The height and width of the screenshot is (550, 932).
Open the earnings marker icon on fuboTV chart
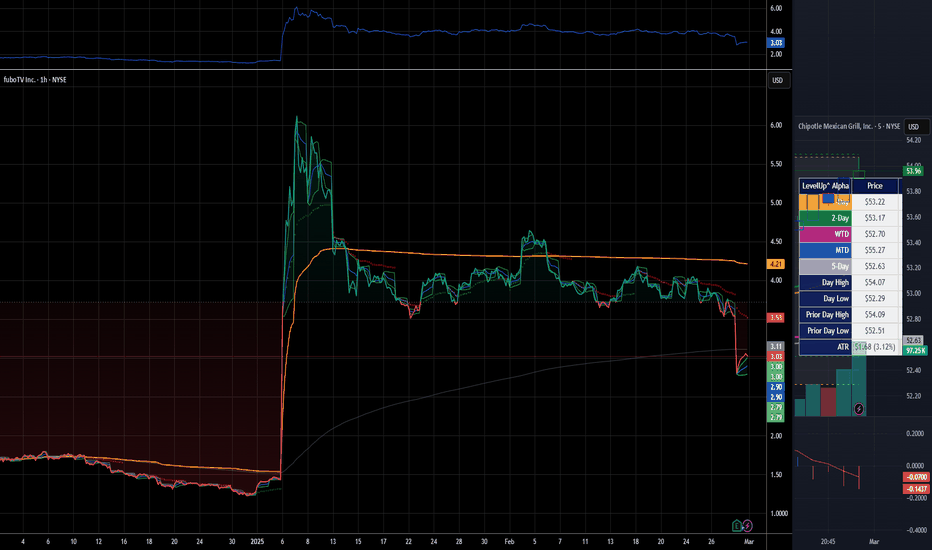point(736,526)
